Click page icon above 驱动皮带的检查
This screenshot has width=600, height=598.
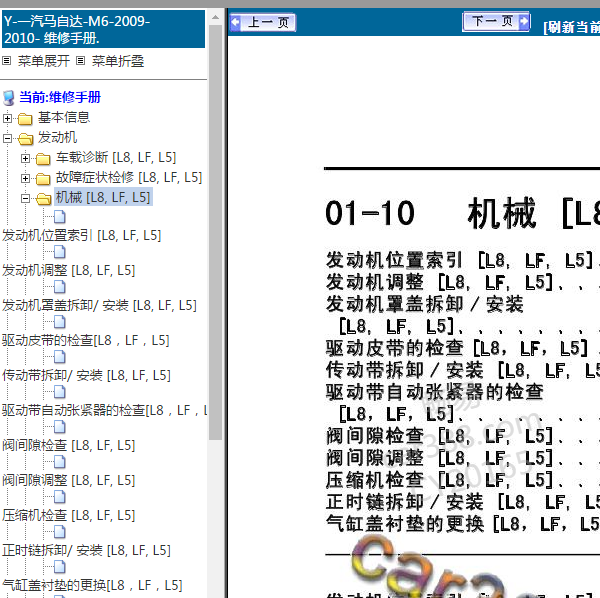59,322
